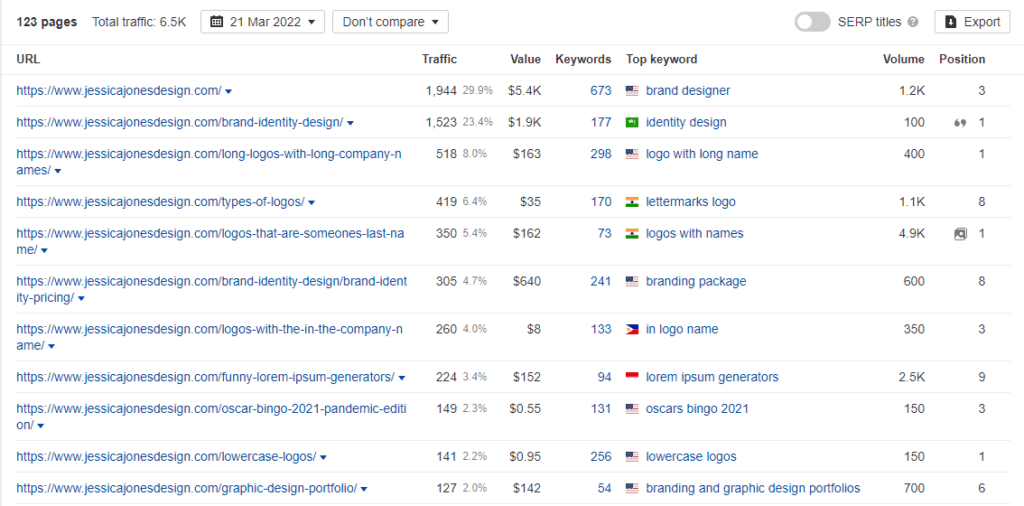Expand arrow next to funny-lorem-ipsum-generators URL
Image resolution: width=1024 pixels, height=506 pixels.
(x=402, y=377)
